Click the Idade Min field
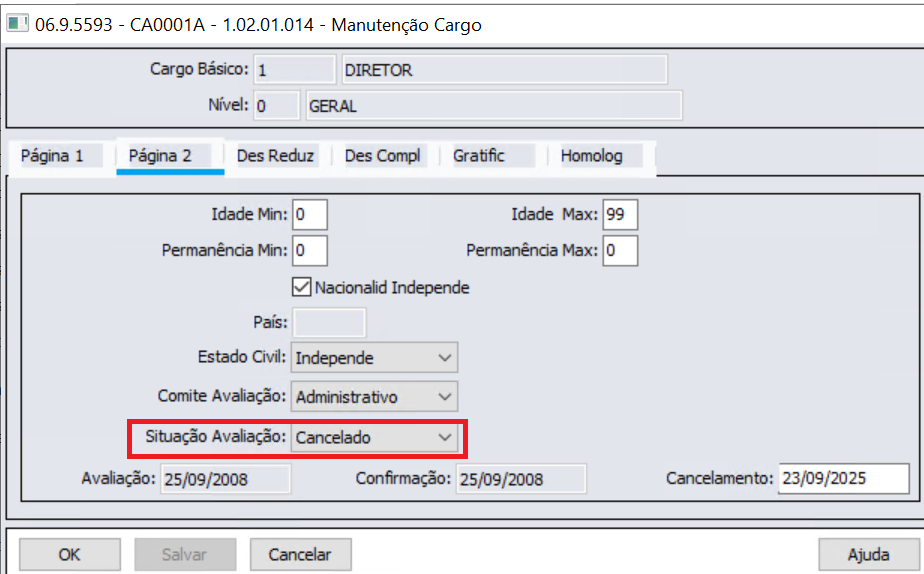The image size is (924, 574). [310, 214]
